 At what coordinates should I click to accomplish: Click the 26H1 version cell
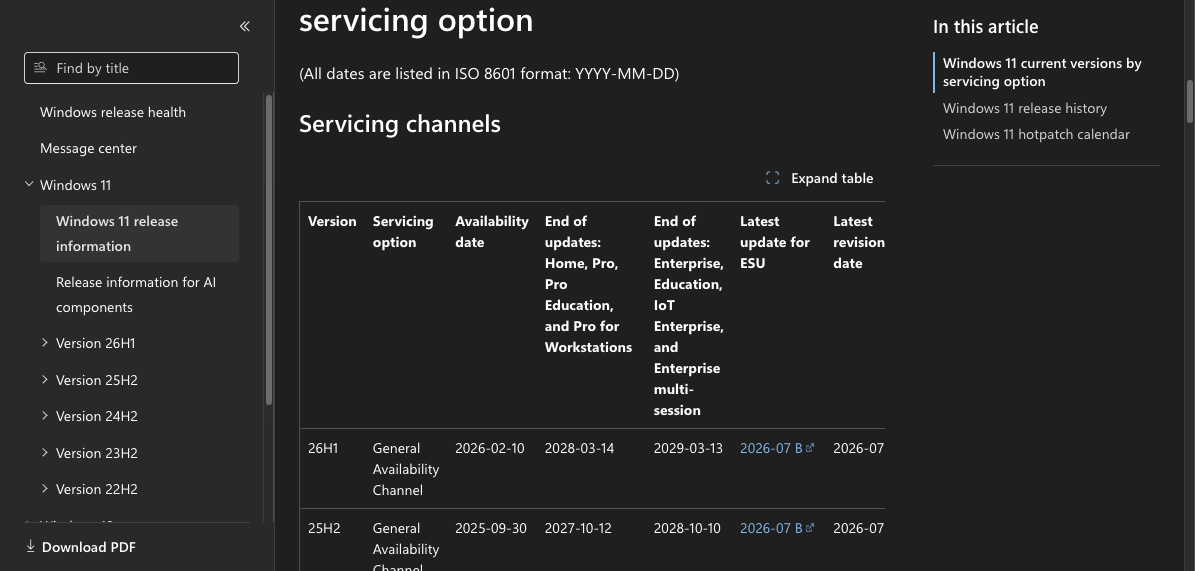click(323, 448)
